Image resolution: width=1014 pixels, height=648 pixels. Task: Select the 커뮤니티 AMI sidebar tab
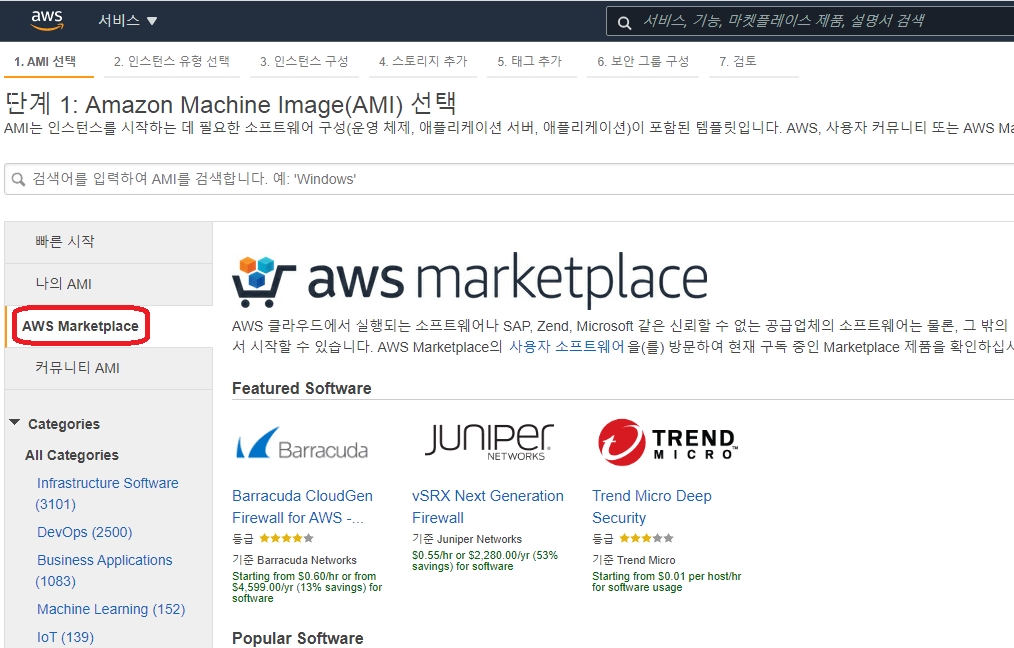[x=77, y=368]
